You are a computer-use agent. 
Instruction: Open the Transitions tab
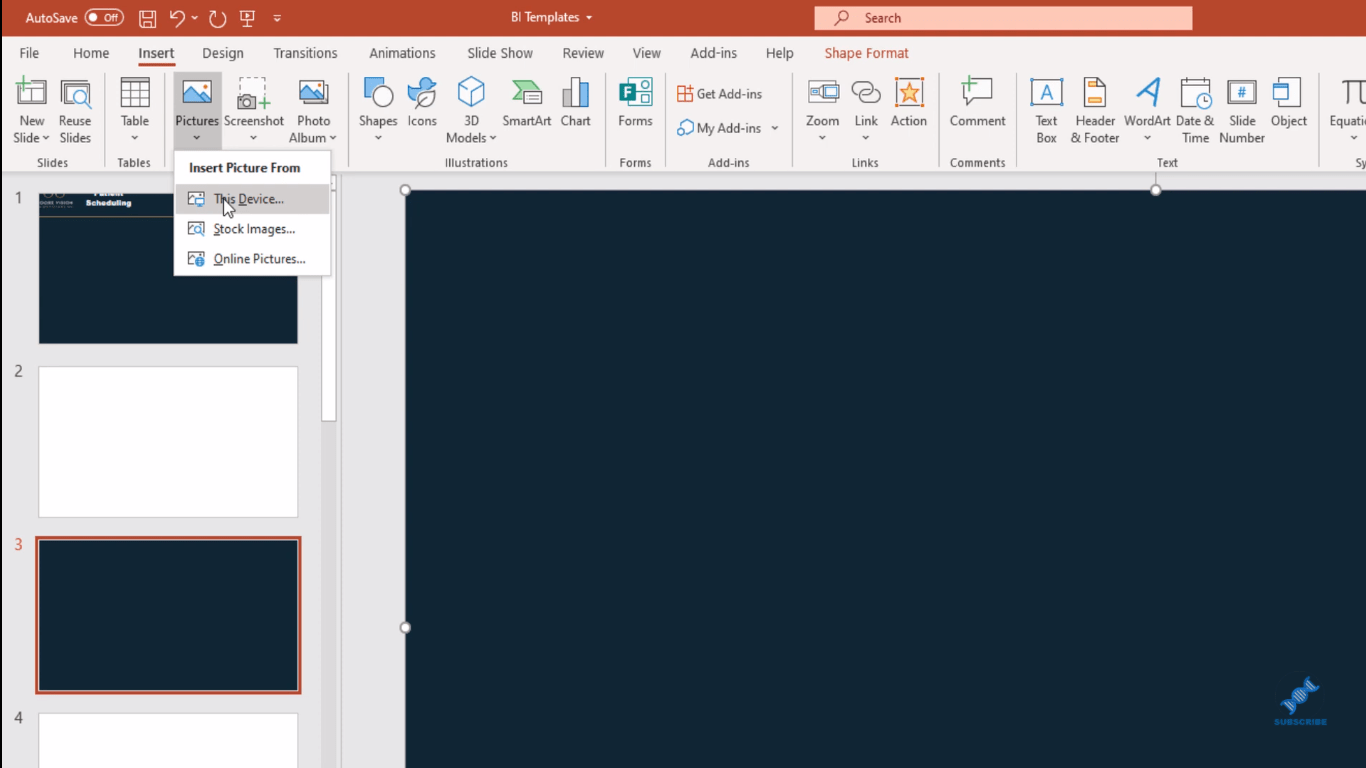point(305,53)
